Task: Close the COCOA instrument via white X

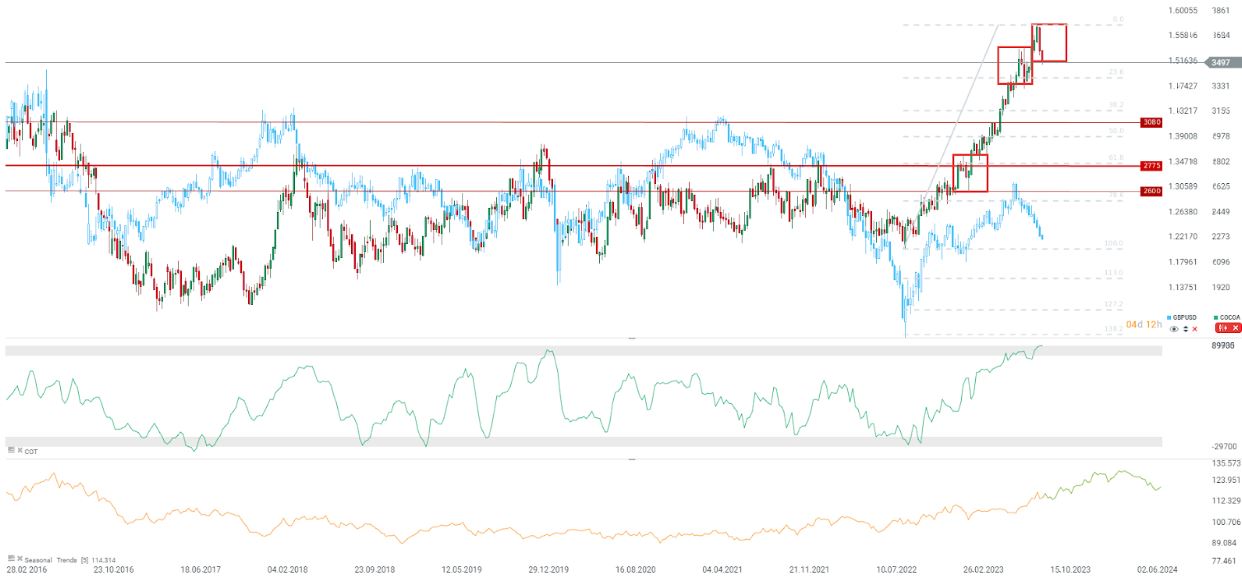Action: 1235,328
